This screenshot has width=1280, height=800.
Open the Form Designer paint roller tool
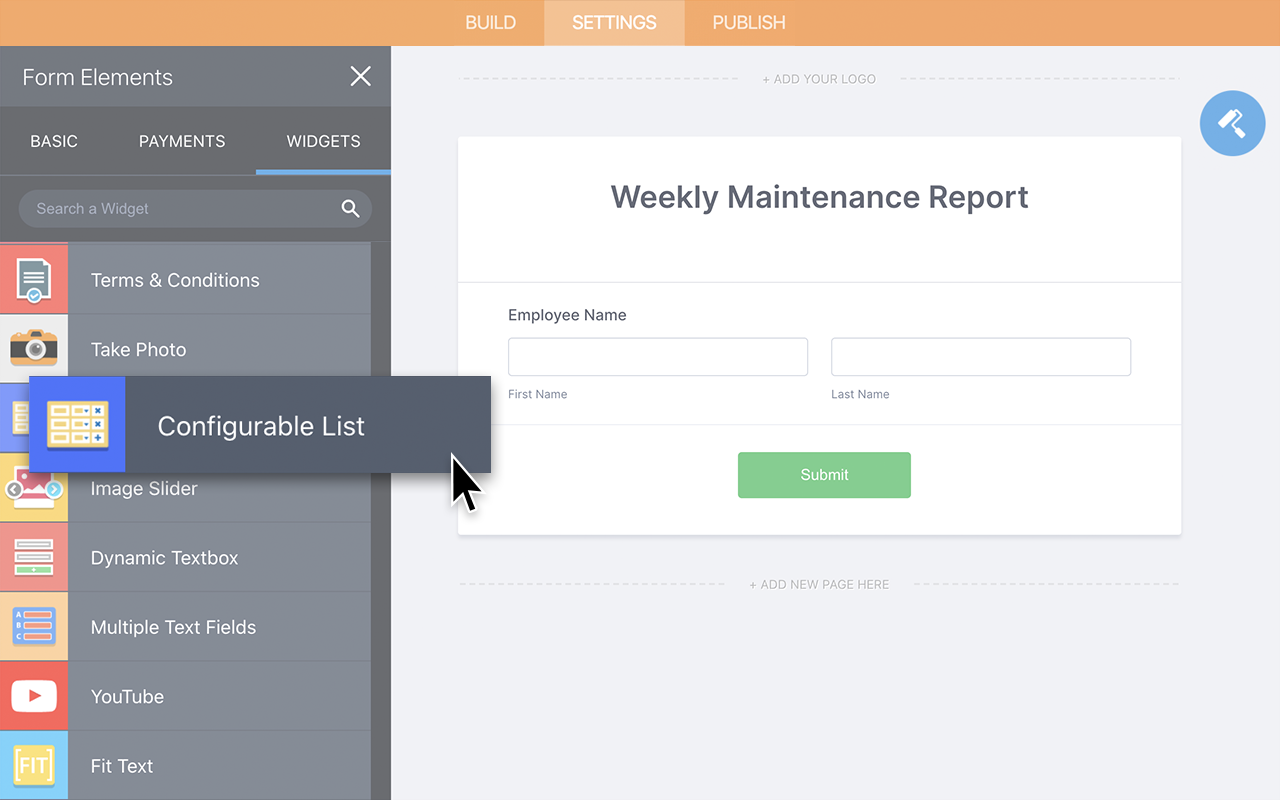pos(1232,123)
